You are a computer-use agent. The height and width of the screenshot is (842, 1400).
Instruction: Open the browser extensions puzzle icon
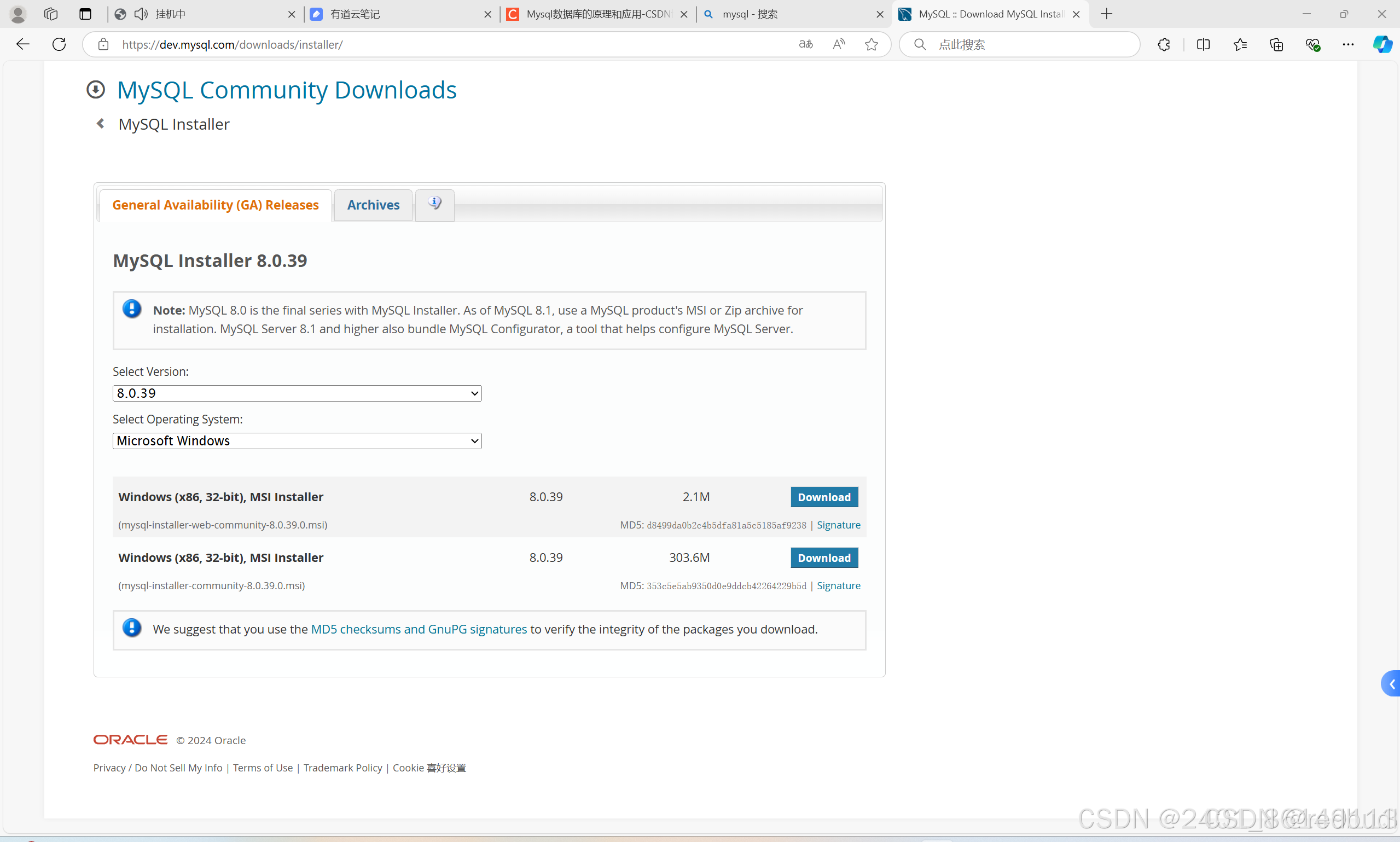click(x=1164, y=44)
